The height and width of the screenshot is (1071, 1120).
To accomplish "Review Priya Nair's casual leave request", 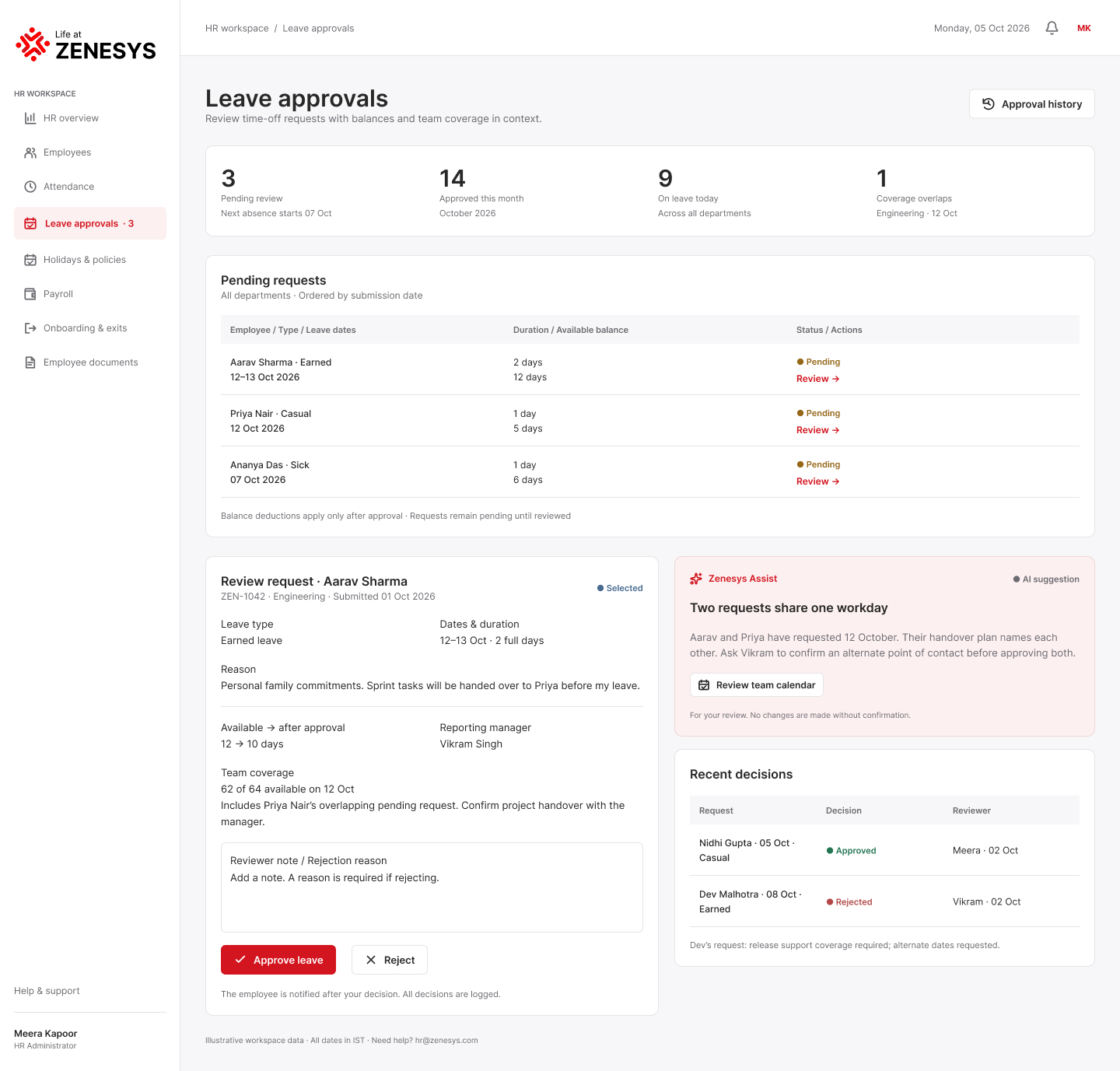I will (x=817, y=430).
